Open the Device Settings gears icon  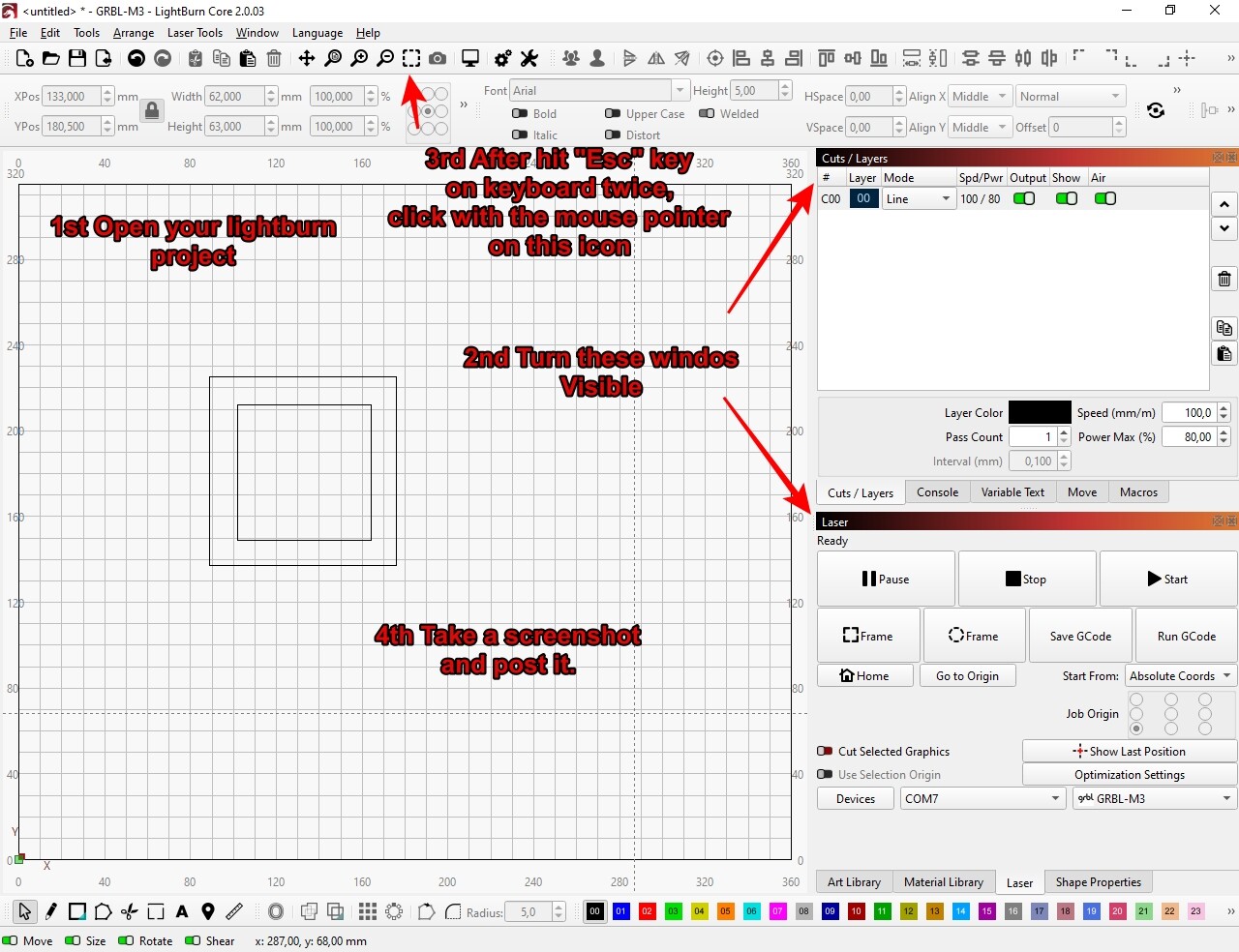[x=502, y=58]
